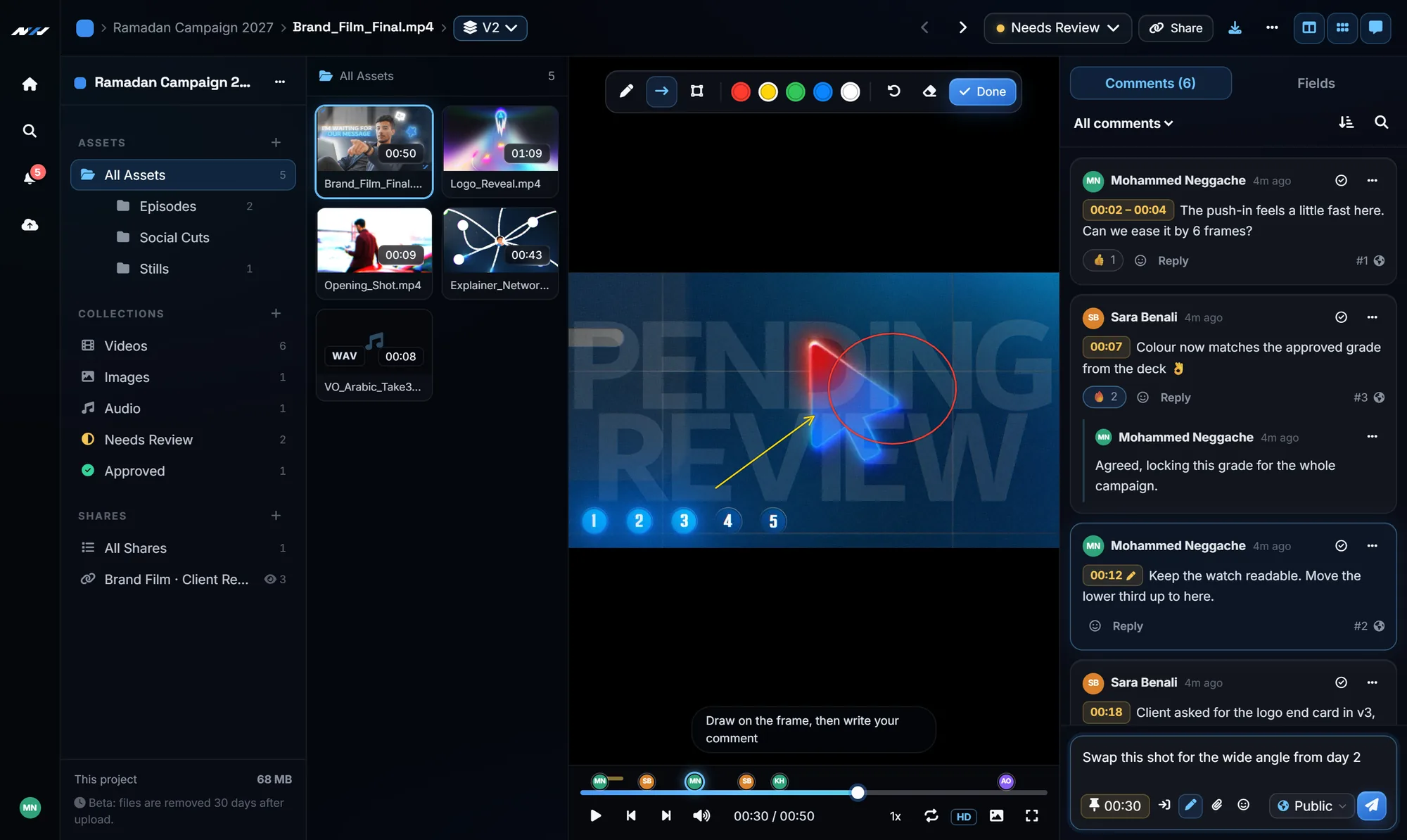
Task: Mute the player volume
Action: (x=701, y=816)
